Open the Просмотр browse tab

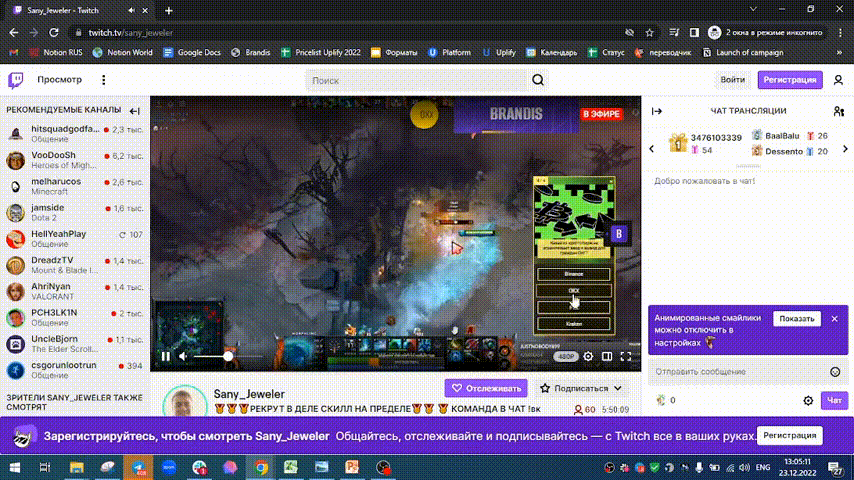click(59, 80)
